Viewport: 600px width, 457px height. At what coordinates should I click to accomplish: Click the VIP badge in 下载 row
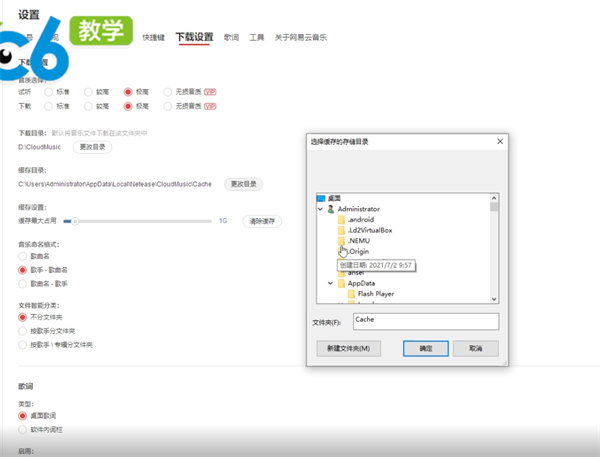(x=210, y=106)
